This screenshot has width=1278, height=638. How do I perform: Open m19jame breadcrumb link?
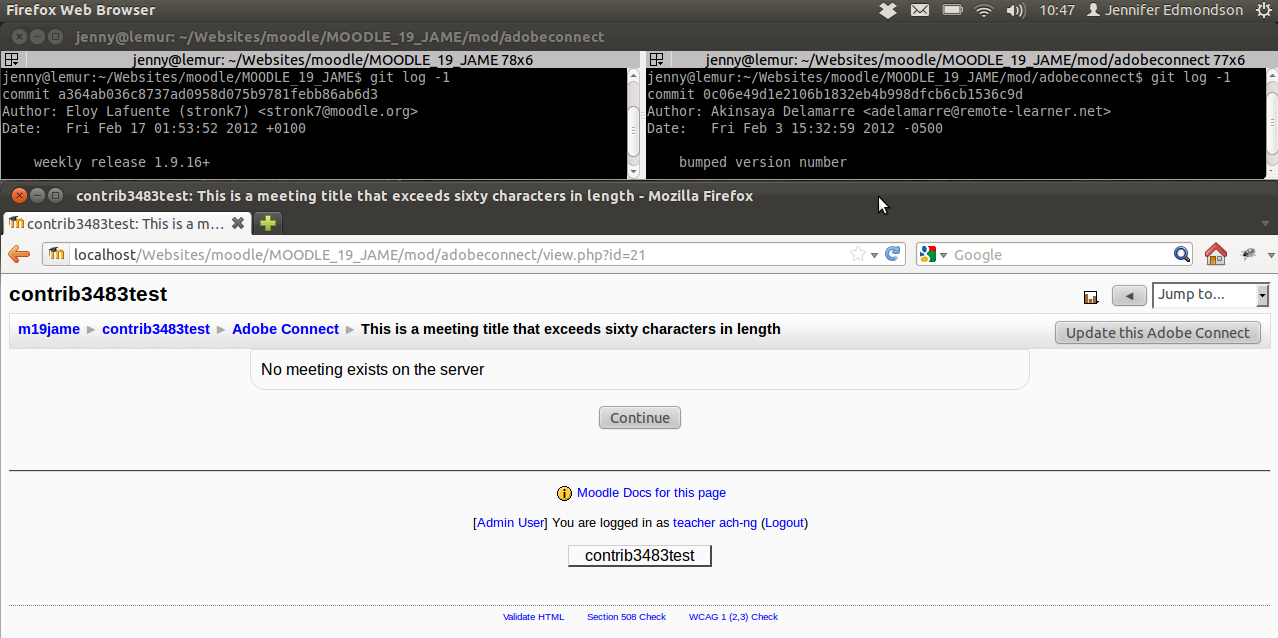(49, 329)
